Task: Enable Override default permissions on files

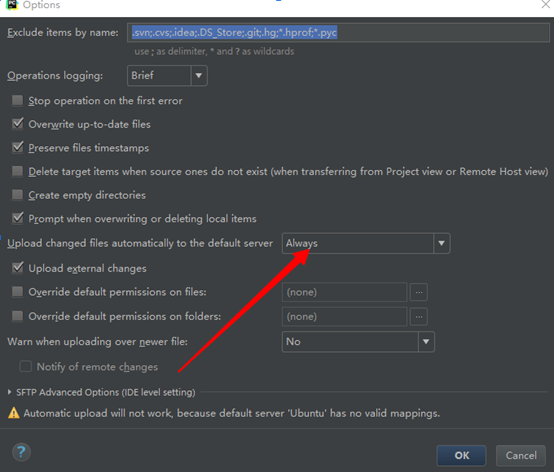Action: (17, 291)
